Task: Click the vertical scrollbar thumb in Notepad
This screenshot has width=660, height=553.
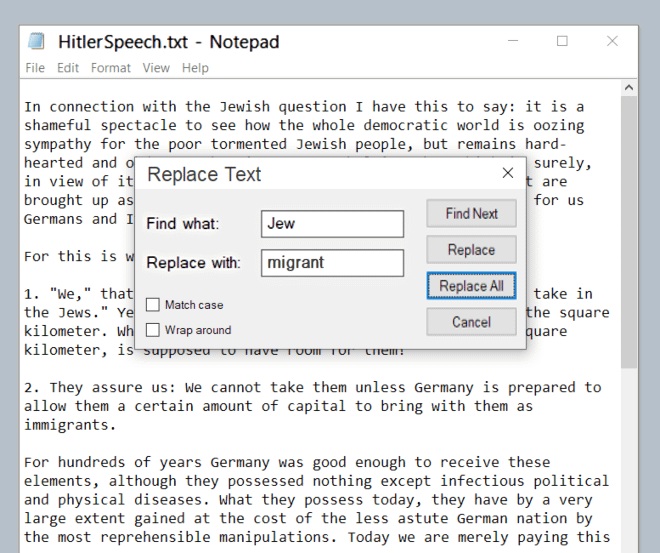Action: (629, 232)
